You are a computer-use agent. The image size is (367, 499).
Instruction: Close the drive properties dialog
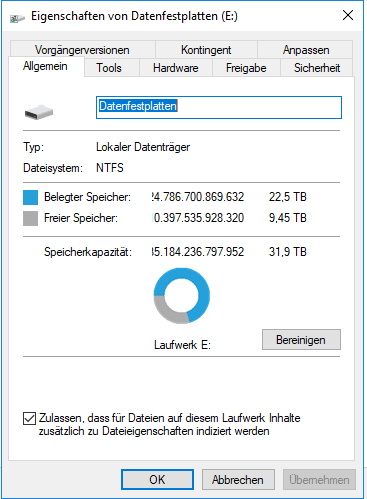(x=348, y=15)
